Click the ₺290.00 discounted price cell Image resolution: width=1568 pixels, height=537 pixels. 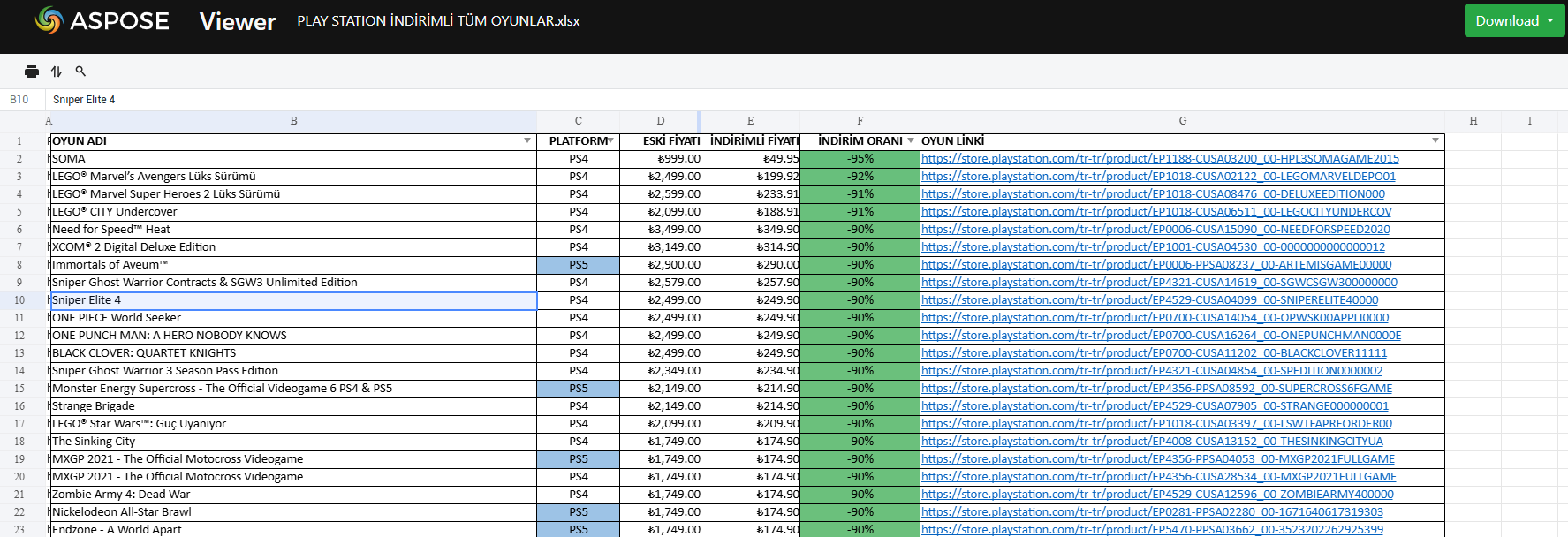point(751,265)
